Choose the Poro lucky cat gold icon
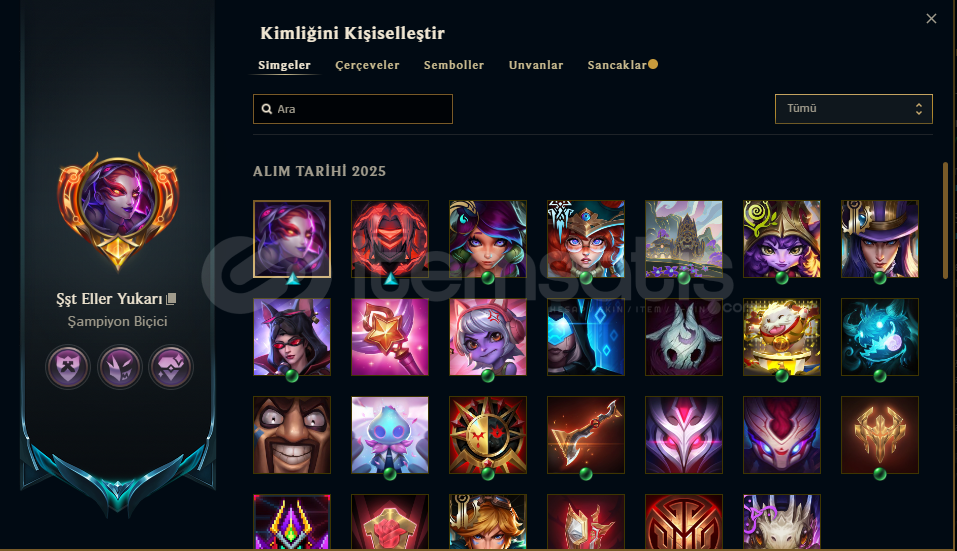The width and height of the screenshot is (957, 551). [781, 337]
